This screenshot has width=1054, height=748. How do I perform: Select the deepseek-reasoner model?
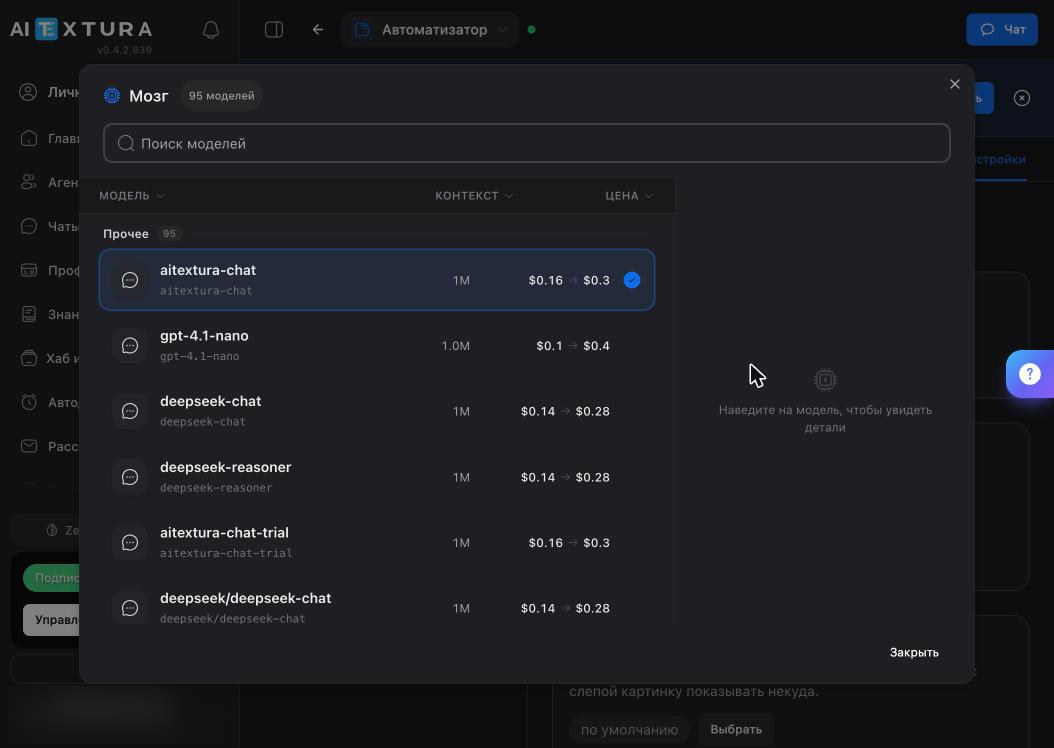click(377, 477)
